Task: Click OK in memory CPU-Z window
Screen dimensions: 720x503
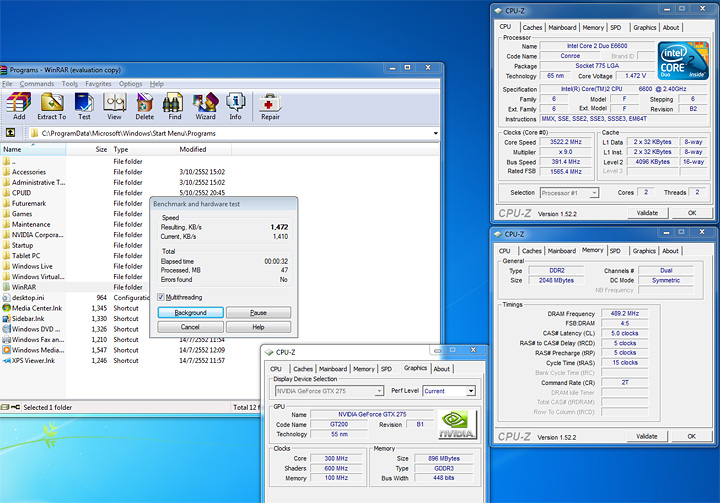Action: tap(692, 436)
